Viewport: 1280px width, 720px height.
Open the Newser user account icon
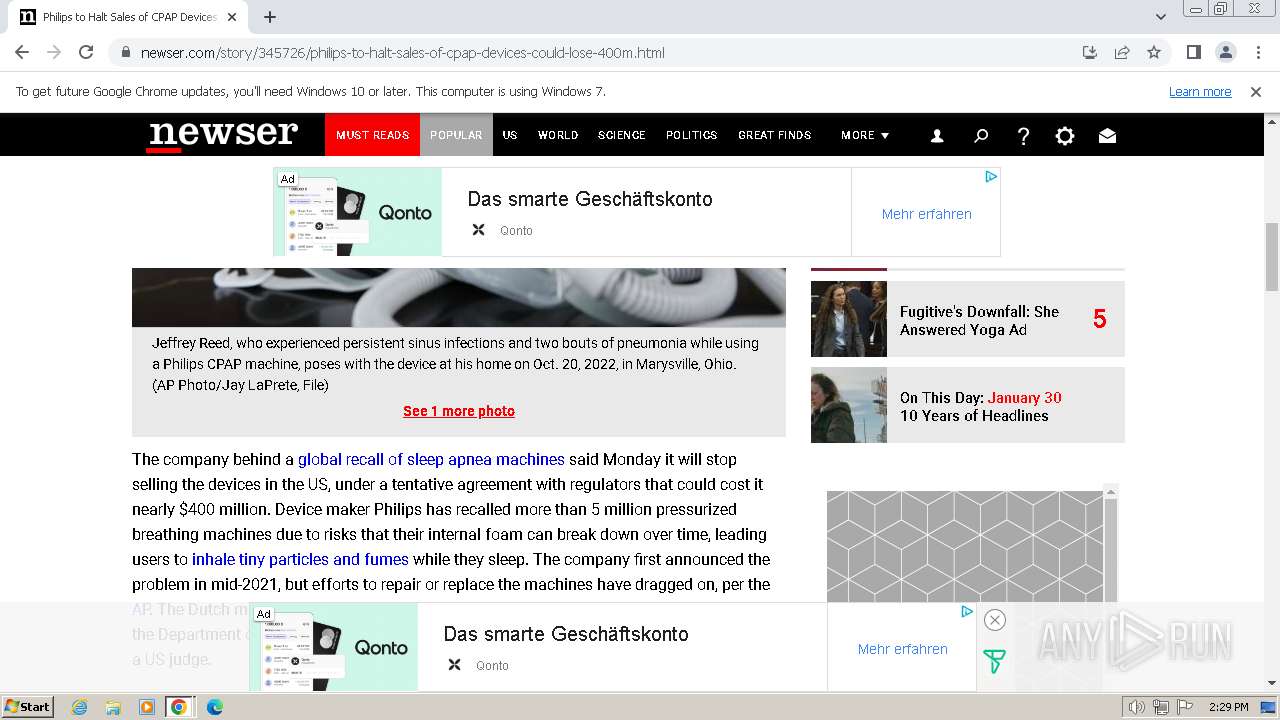click(x=937, y=136)
